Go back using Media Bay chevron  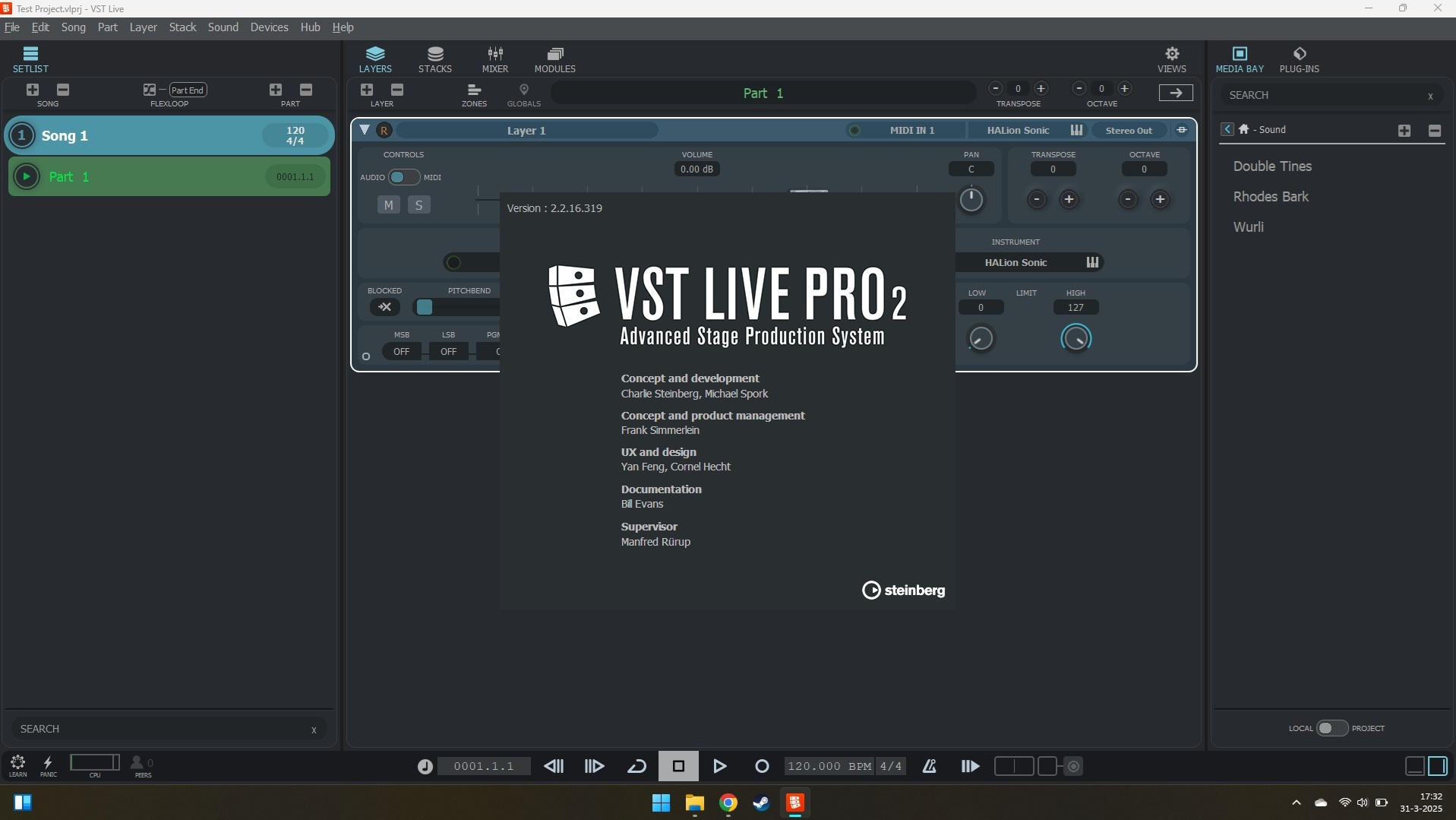pos(1227,129)
